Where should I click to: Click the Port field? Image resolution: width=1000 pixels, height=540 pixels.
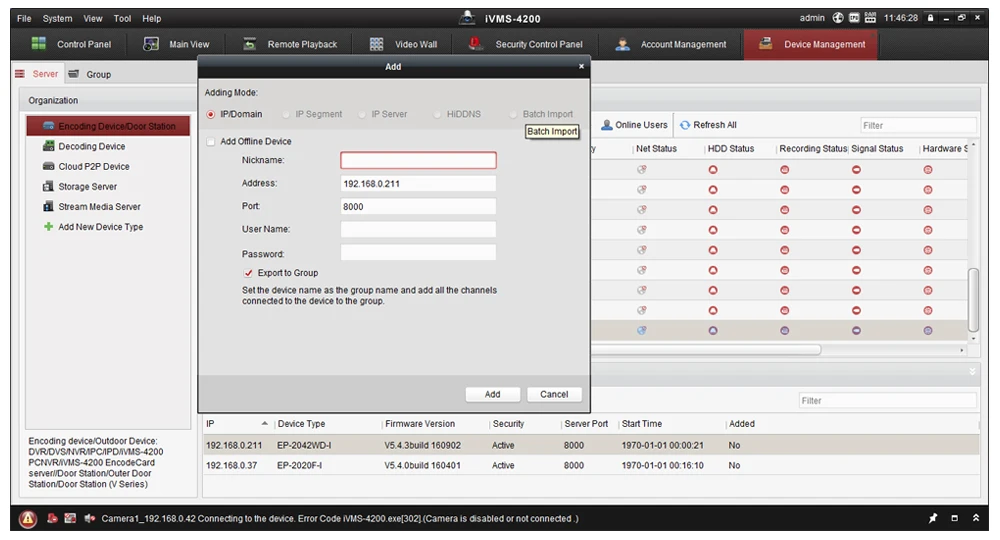click(418, 207)
